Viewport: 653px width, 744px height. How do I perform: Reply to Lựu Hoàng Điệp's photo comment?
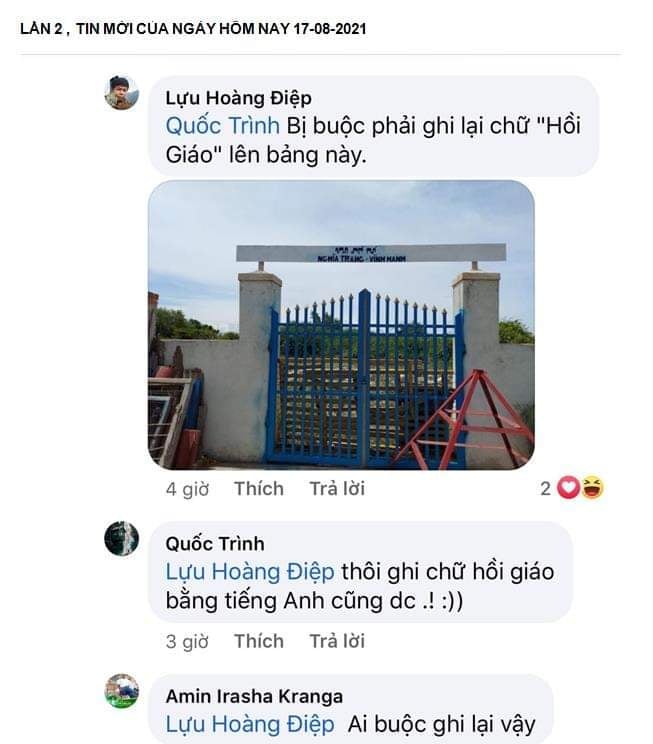[x=337, y=489]
